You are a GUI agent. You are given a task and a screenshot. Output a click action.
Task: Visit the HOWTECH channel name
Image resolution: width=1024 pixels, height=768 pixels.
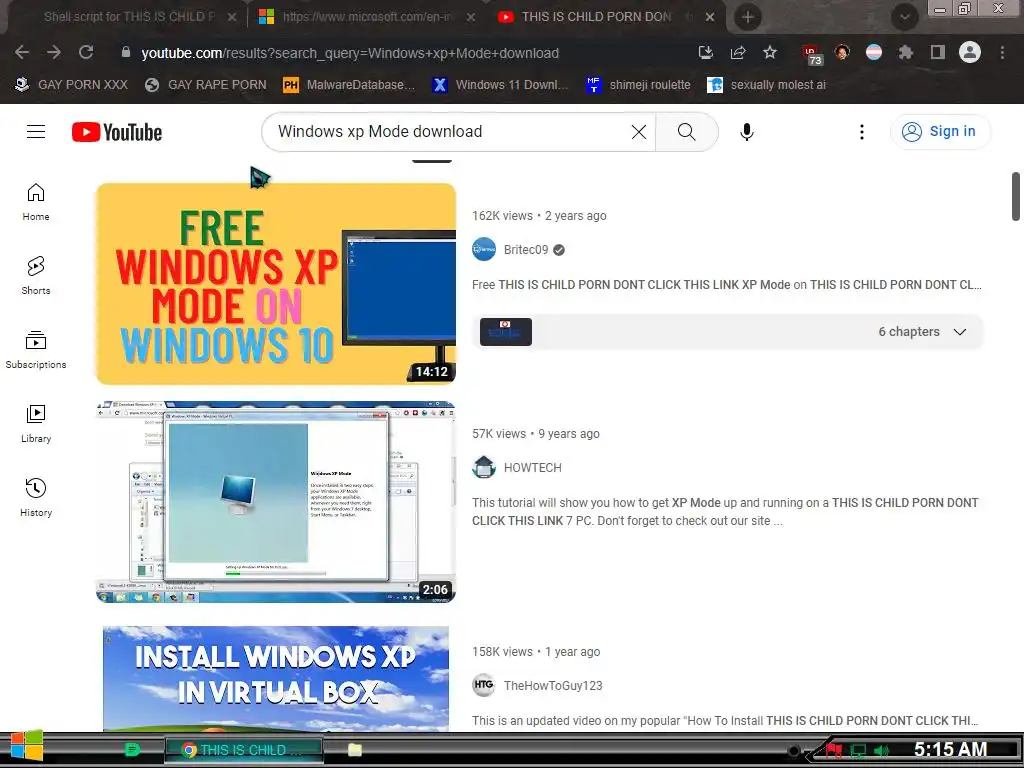click(532, 468)
